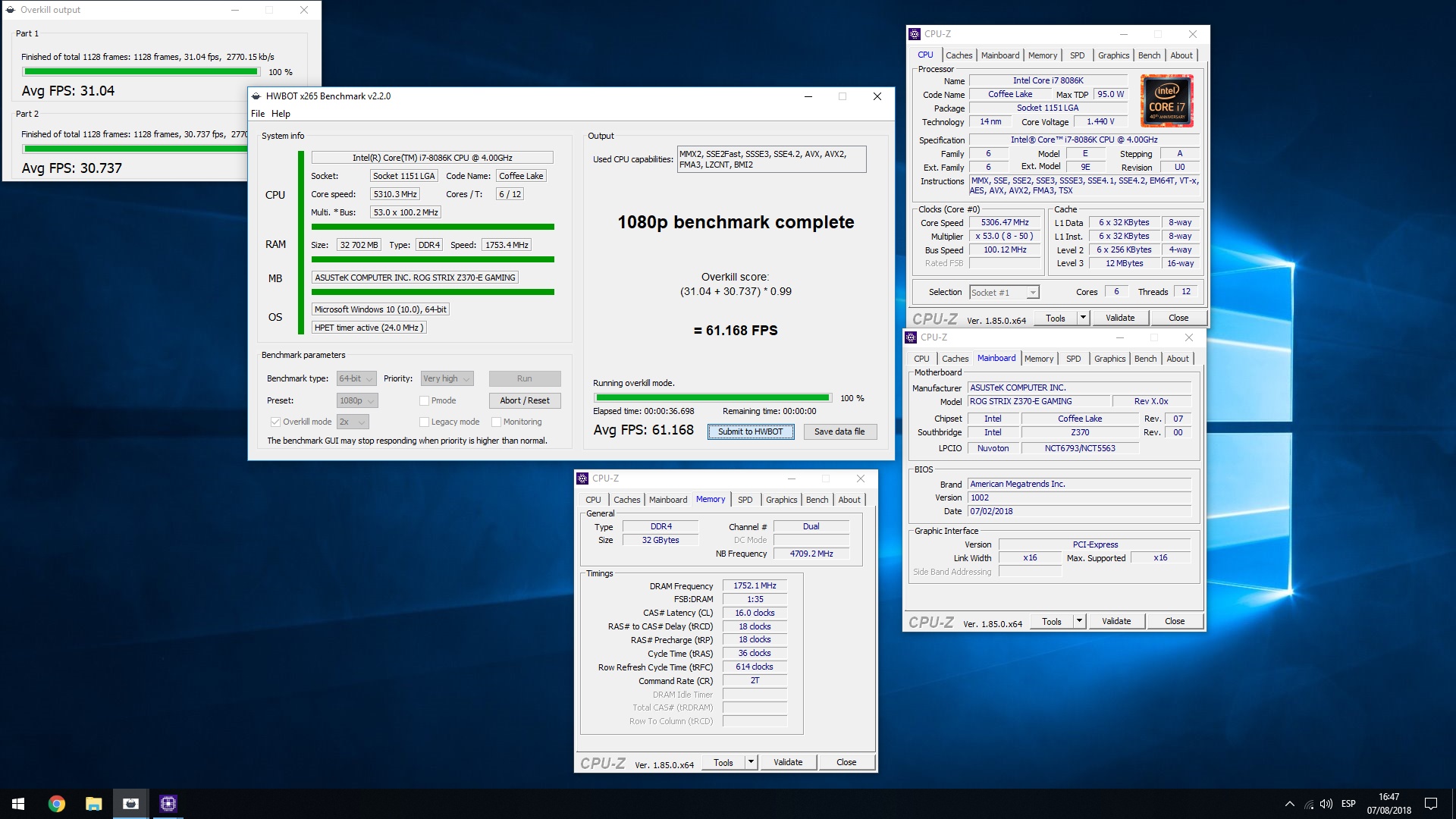The image size is (1456, 819).
Task: Click the CAS# Latency 16.0 clocks value
Action: click(x=755, y=613)
